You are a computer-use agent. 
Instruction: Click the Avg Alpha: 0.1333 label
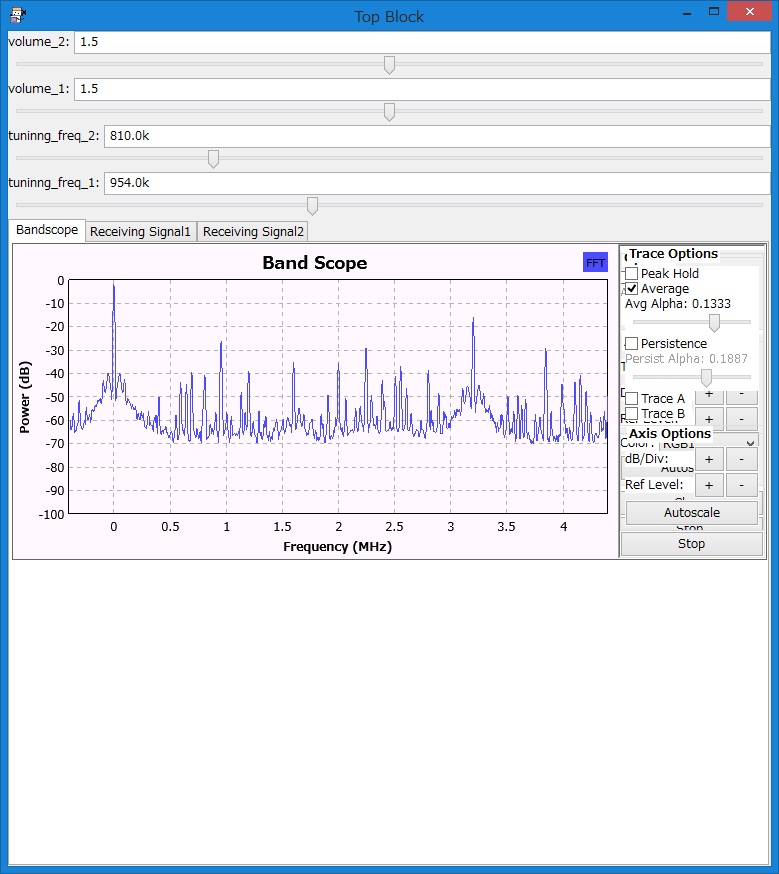pyautogui.click(x=678, y=304)
